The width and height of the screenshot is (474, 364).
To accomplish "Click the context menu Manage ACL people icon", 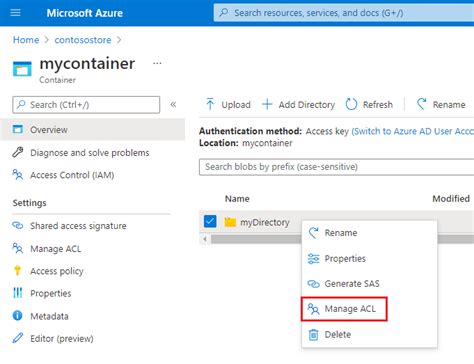I will 313,309.
